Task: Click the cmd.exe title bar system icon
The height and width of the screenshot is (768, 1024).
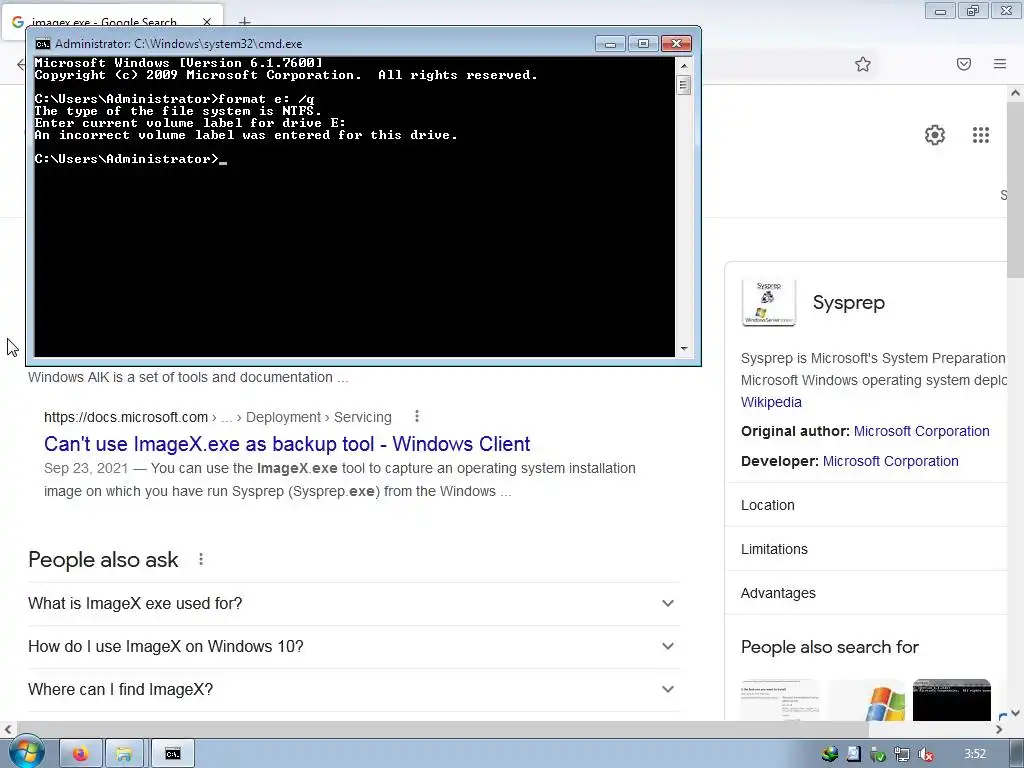Action: (42, 44)
